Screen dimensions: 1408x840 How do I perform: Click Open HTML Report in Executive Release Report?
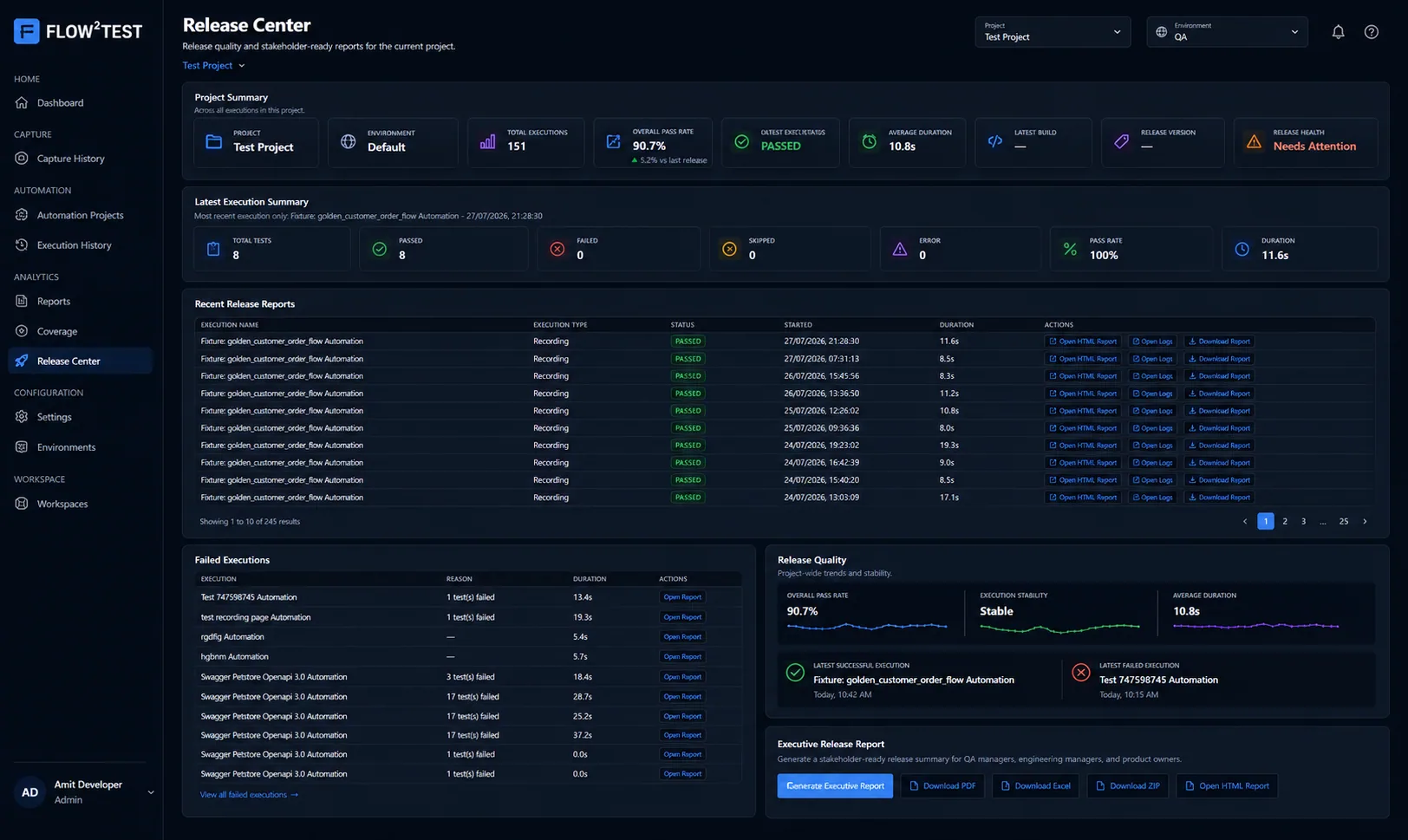pyautogui.click(x=1227, y=785)
